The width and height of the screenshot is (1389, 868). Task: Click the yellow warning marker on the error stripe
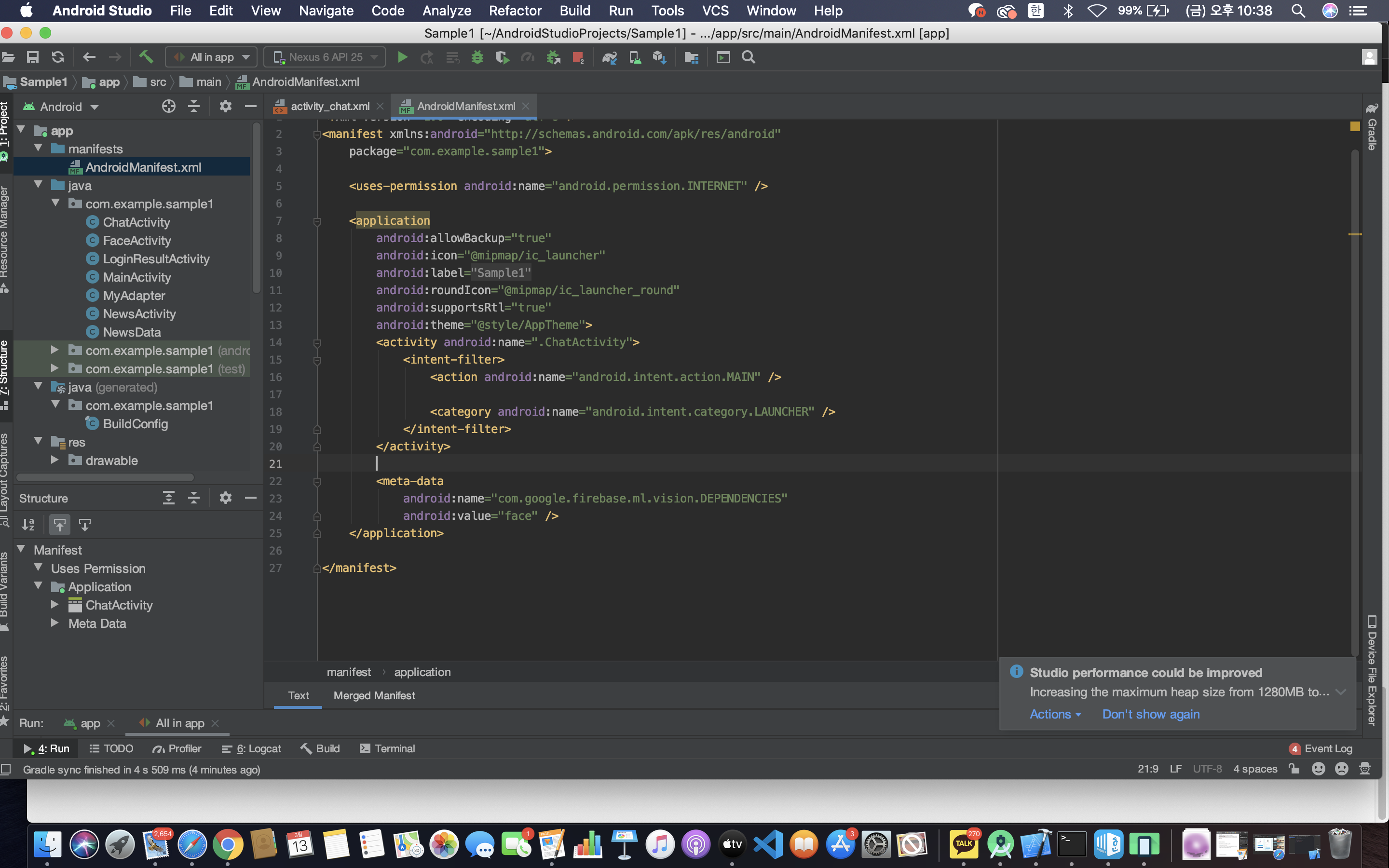pyautogui.click(x=1355, y=234)
